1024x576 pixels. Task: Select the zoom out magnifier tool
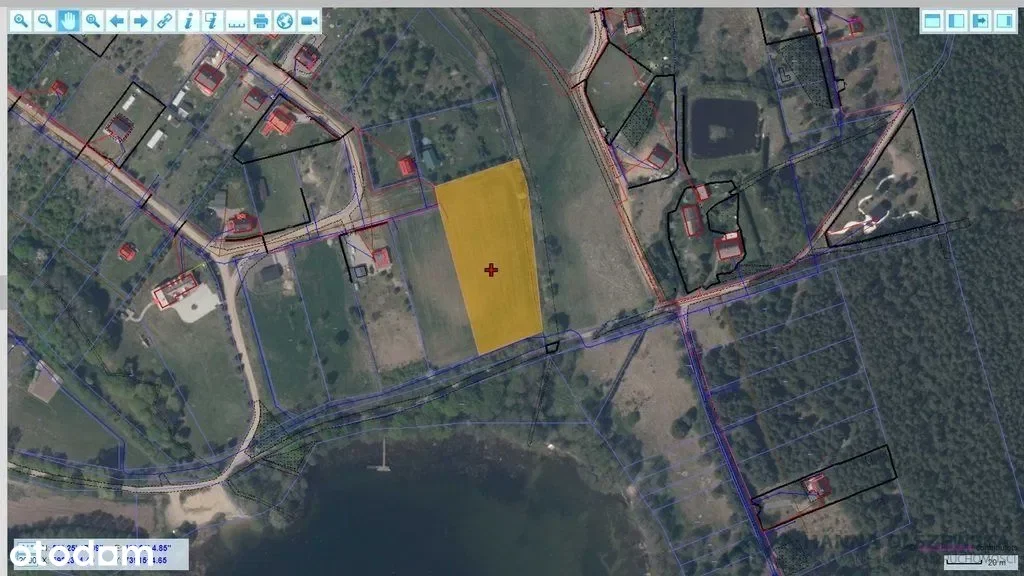pyautogui.click(x=44, y=20)
